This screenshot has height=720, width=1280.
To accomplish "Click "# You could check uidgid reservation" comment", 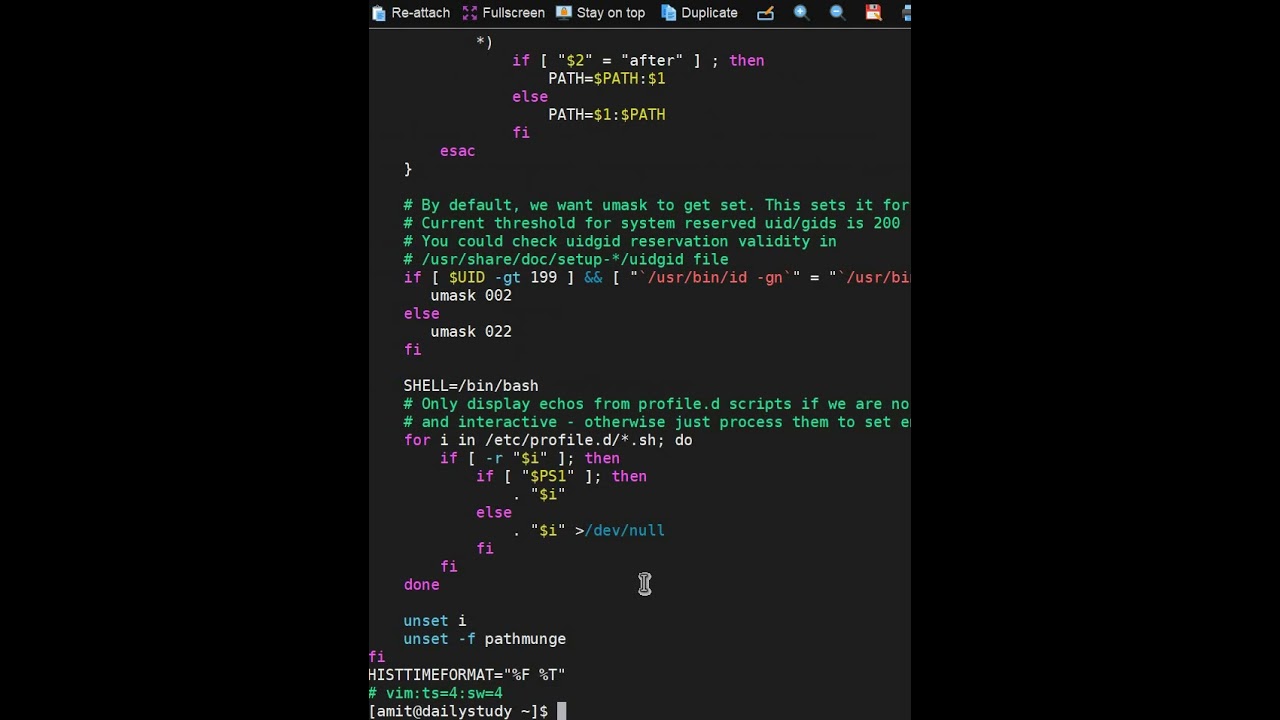I will [x=620, y=242].
